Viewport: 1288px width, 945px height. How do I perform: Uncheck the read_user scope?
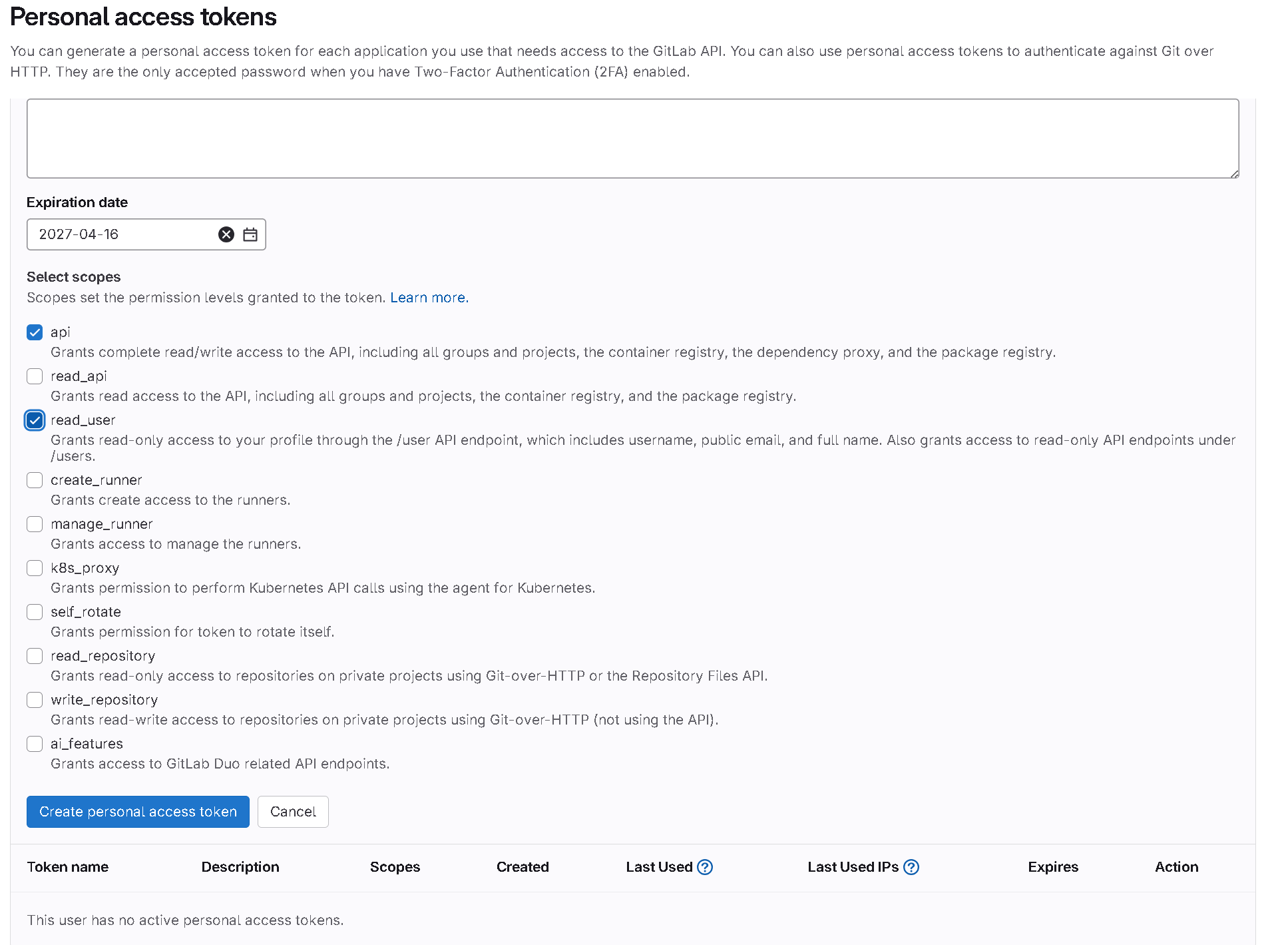(x=35, y=420)
